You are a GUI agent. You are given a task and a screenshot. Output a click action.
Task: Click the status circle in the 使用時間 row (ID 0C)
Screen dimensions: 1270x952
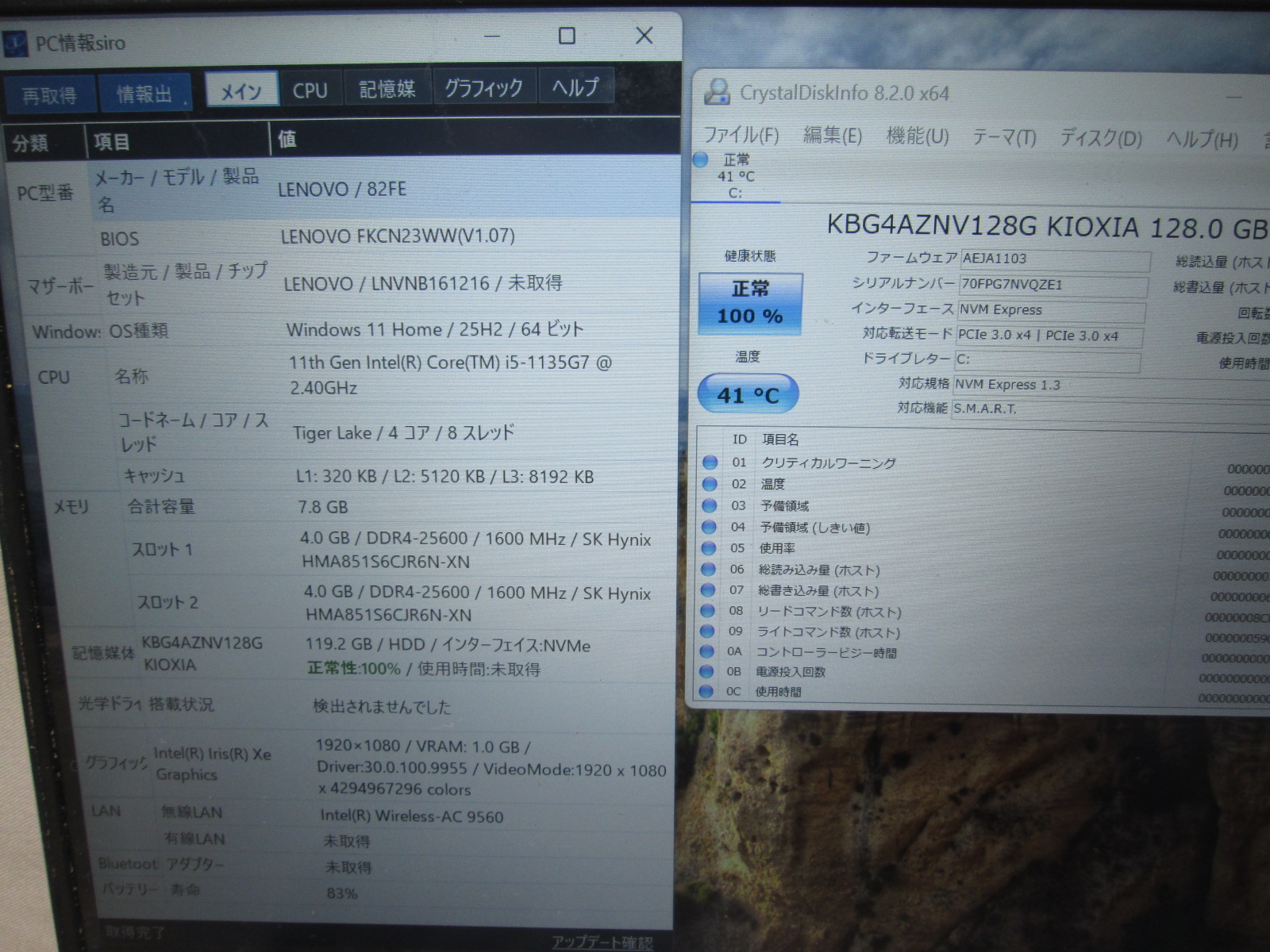coord(706,692)
